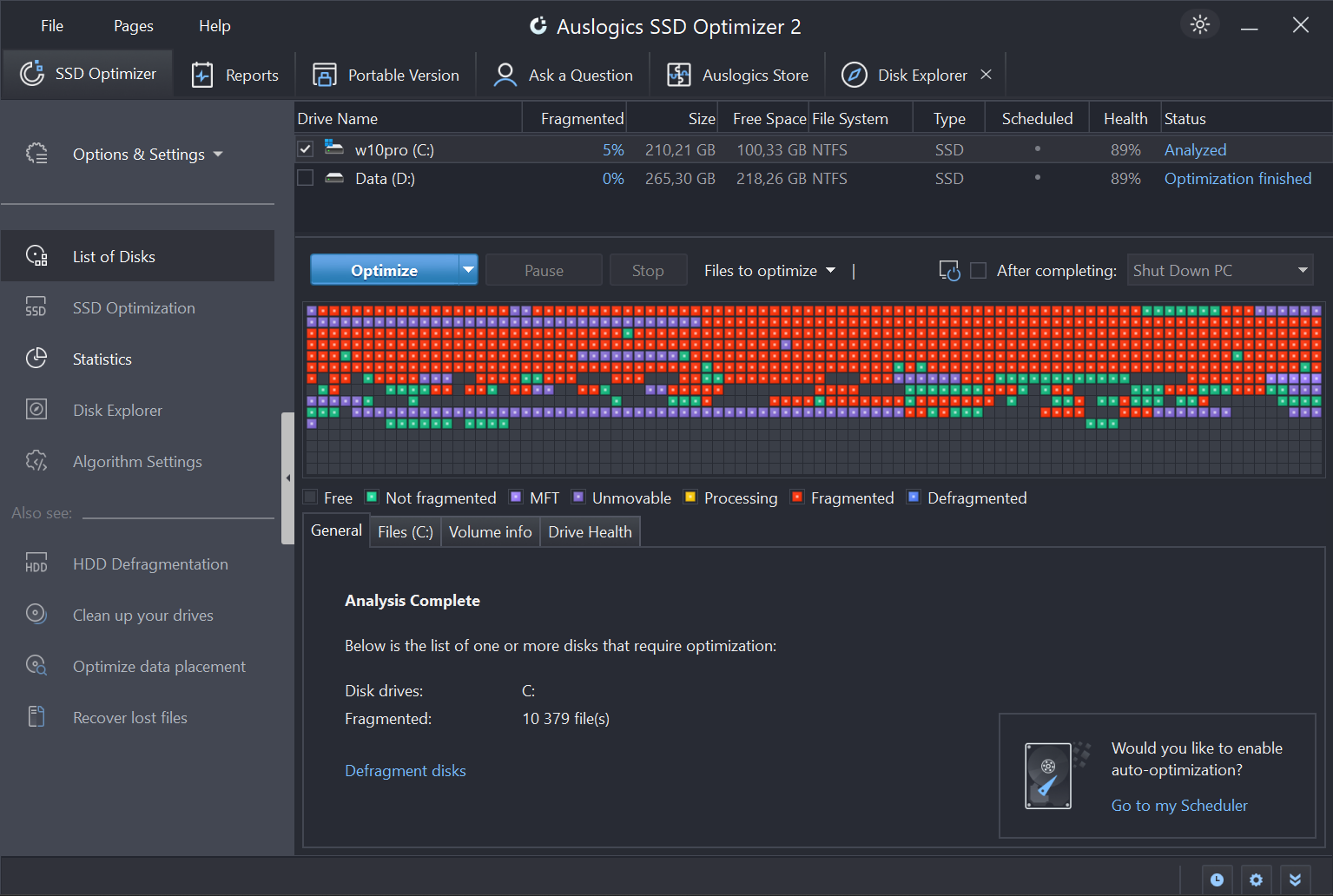Image resolution: width=1333 pixels, height=896 pixels.
Task: Open the Go to my Scheduler link
Action: [x=1179, y=806]
